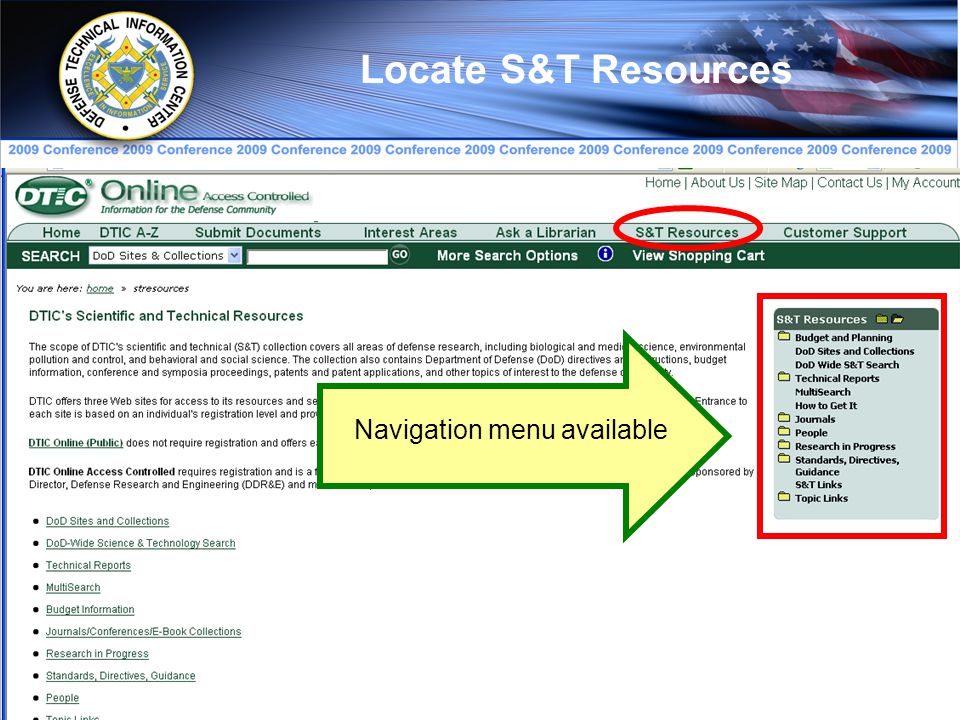Select the Home tab in navigation bar

61,233
